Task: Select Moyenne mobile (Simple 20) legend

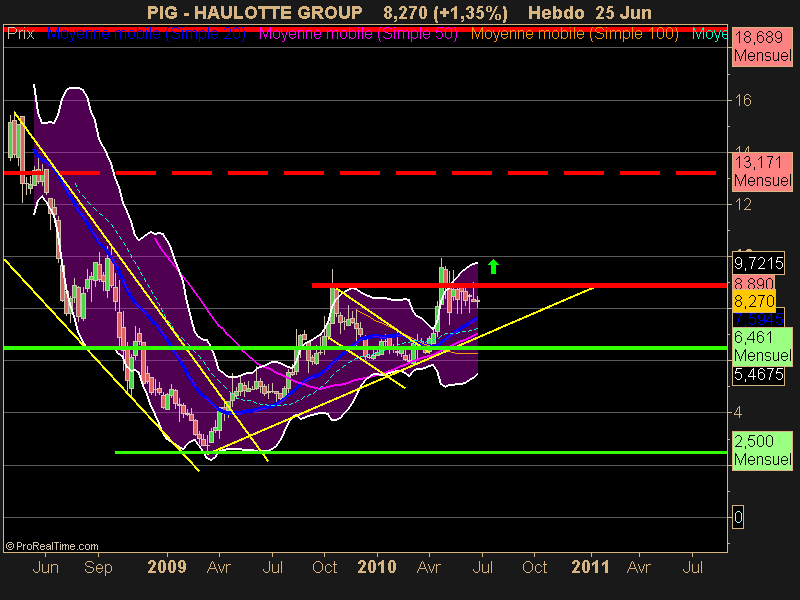Action: 146,34
